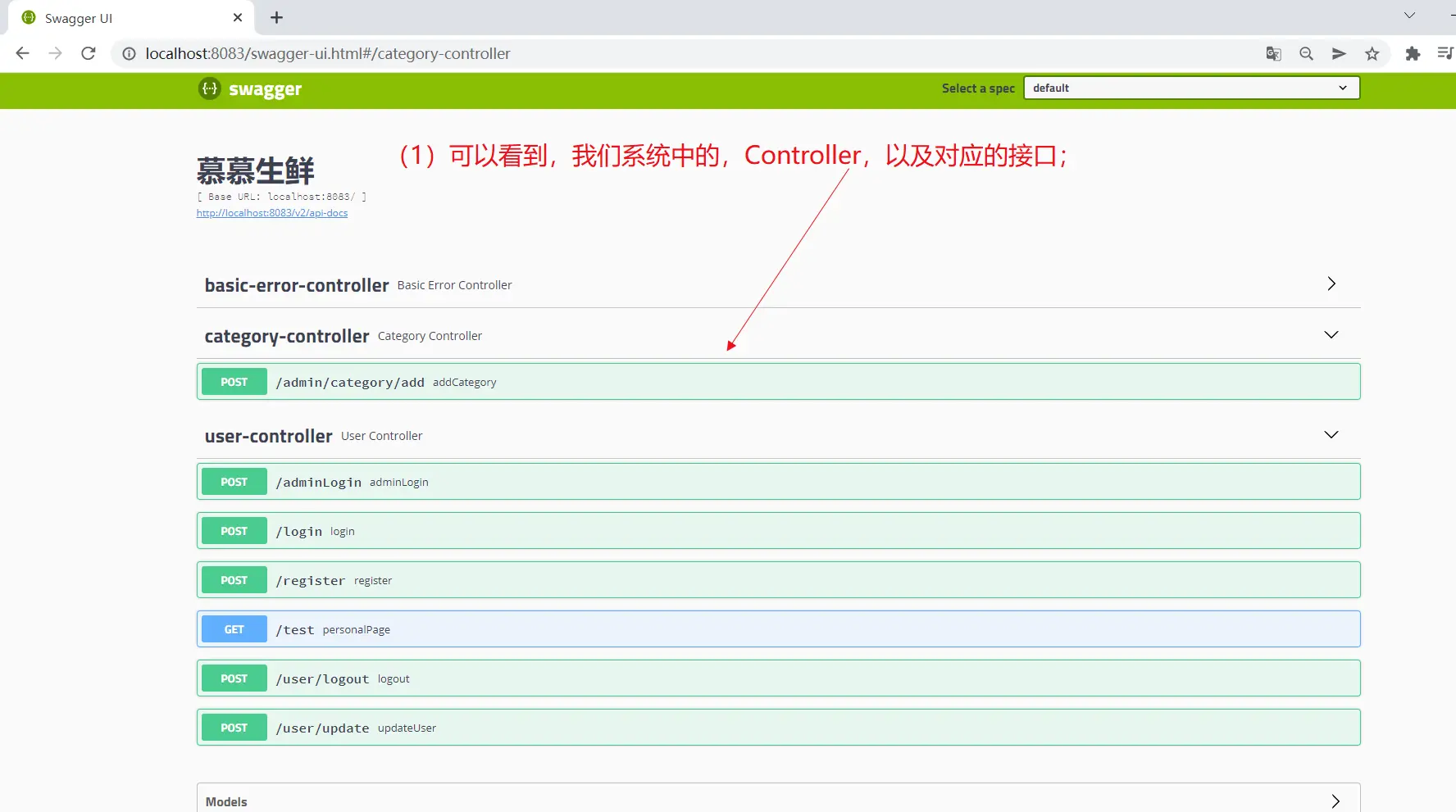This screenshot has height=812, width=1456.
Task: Click POST badge for /user/logout
Action: [x=234, y=678]
